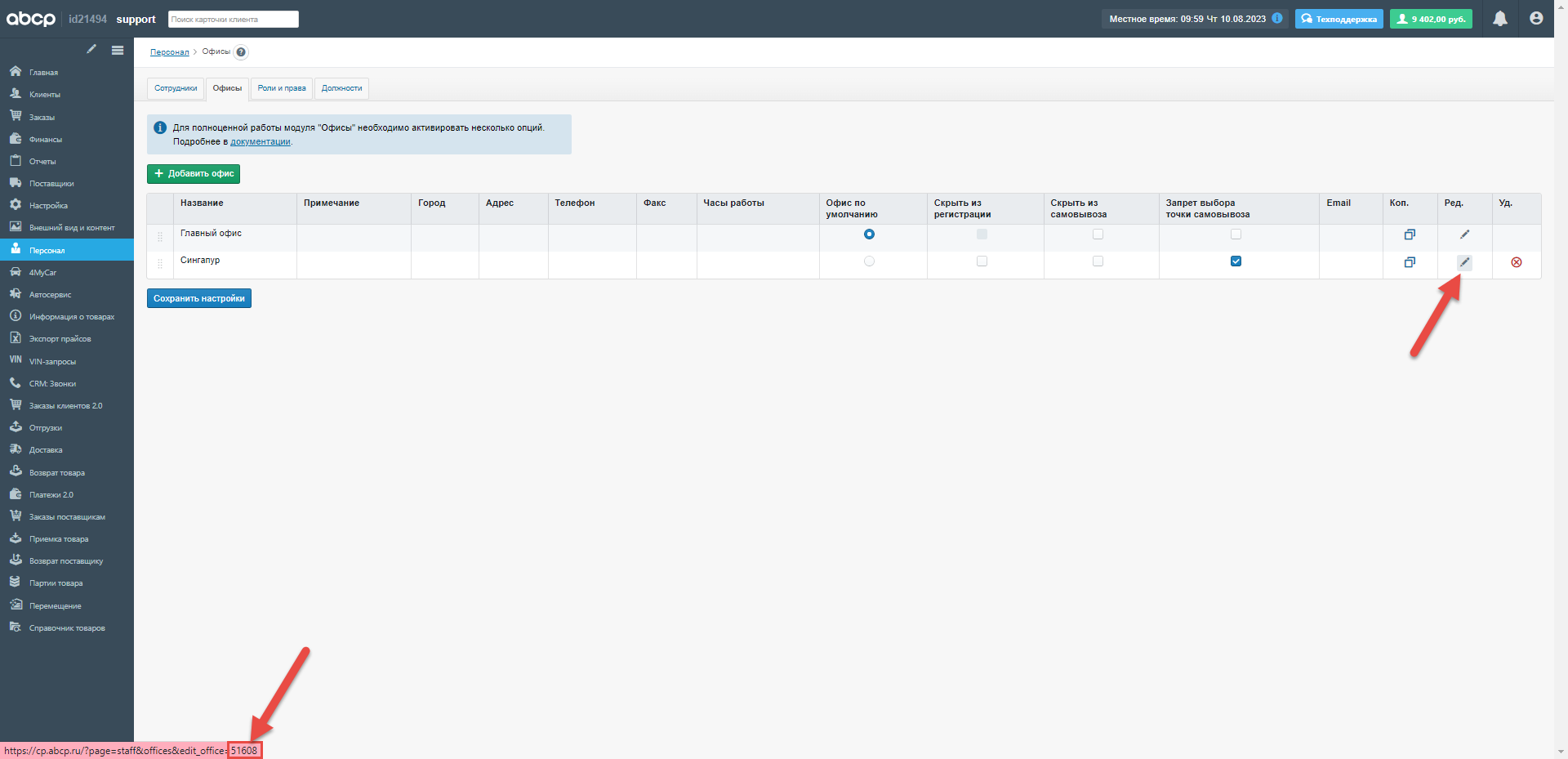Open Приемка товара section
This screenshot has width=1568, height=759.
[67, 539]
